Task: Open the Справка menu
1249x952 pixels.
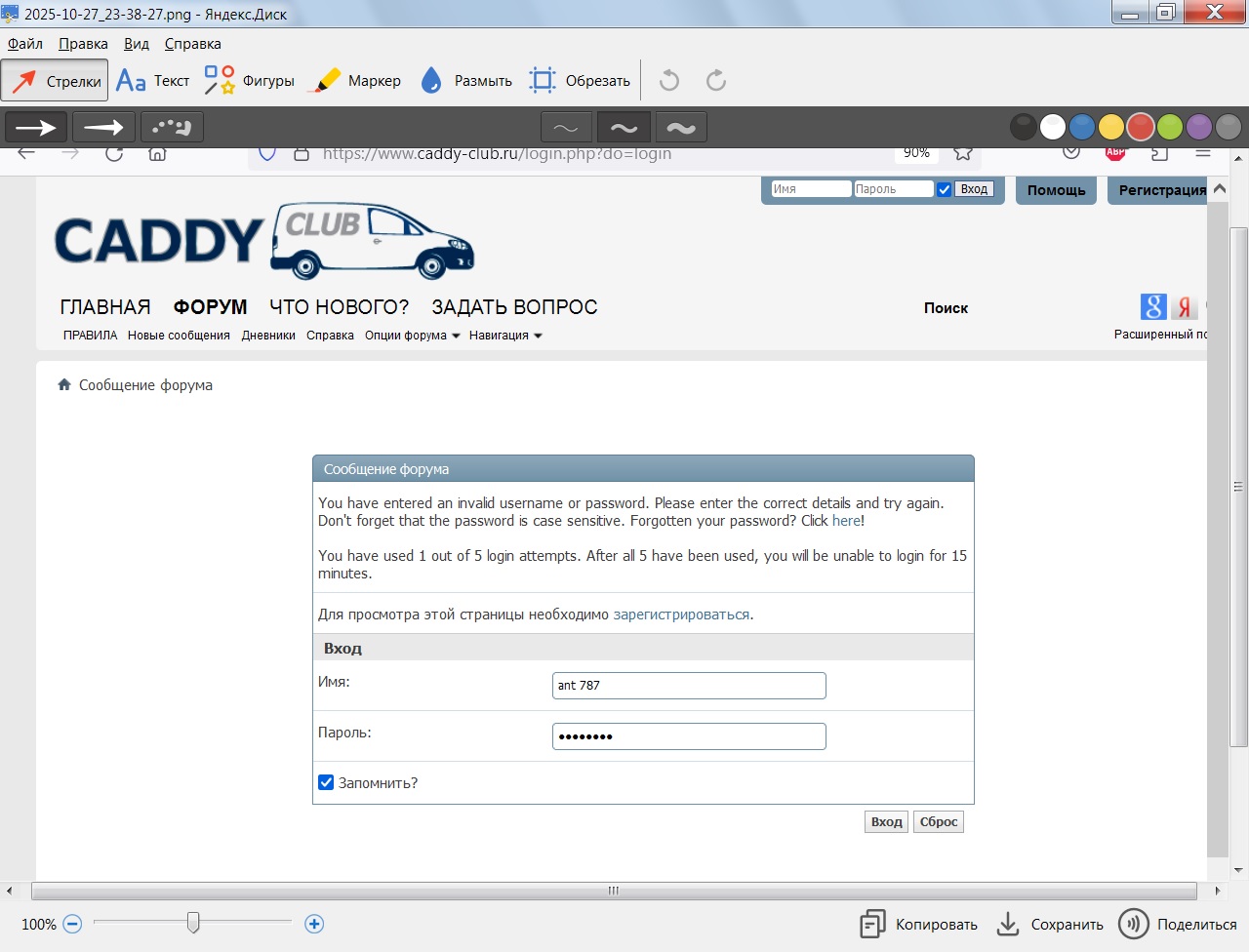Action: (x=192, y=44)
